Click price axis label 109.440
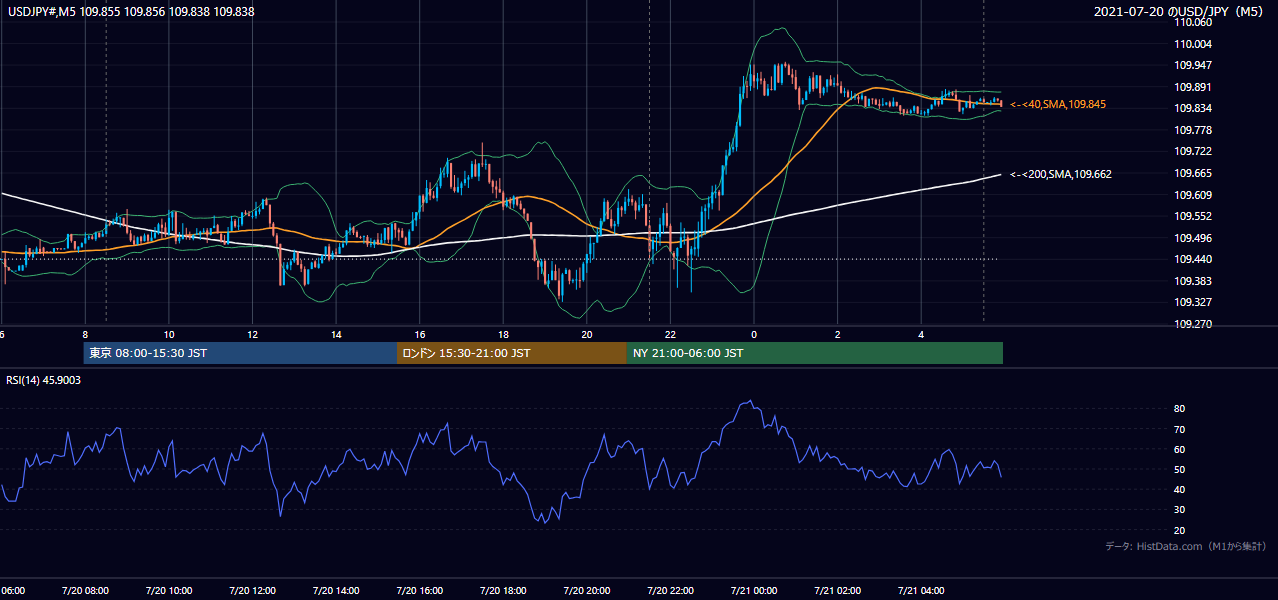The image size is (1278, 600). click(x=1194, y=259)
